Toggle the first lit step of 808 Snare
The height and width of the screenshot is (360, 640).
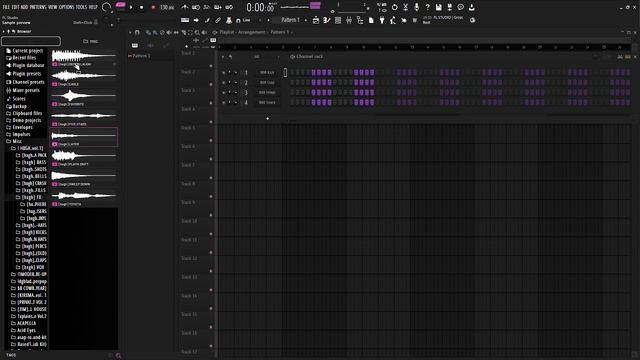pos(314,102)
